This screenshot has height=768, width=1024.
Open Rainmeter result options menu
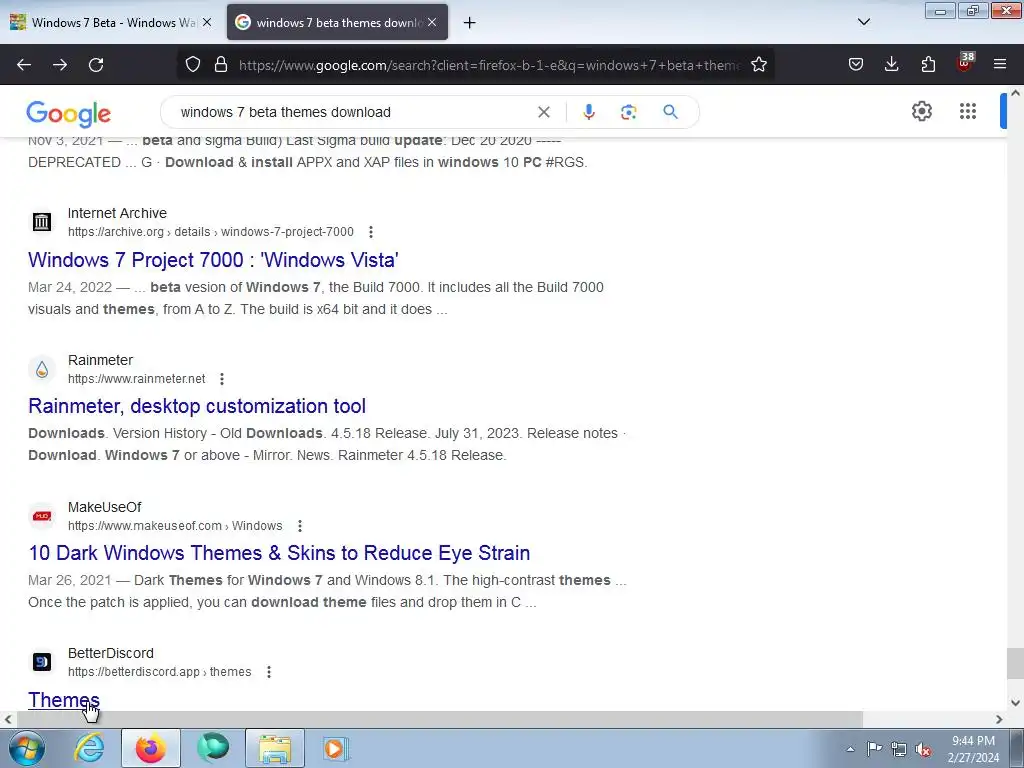click(x=222, y=379)
